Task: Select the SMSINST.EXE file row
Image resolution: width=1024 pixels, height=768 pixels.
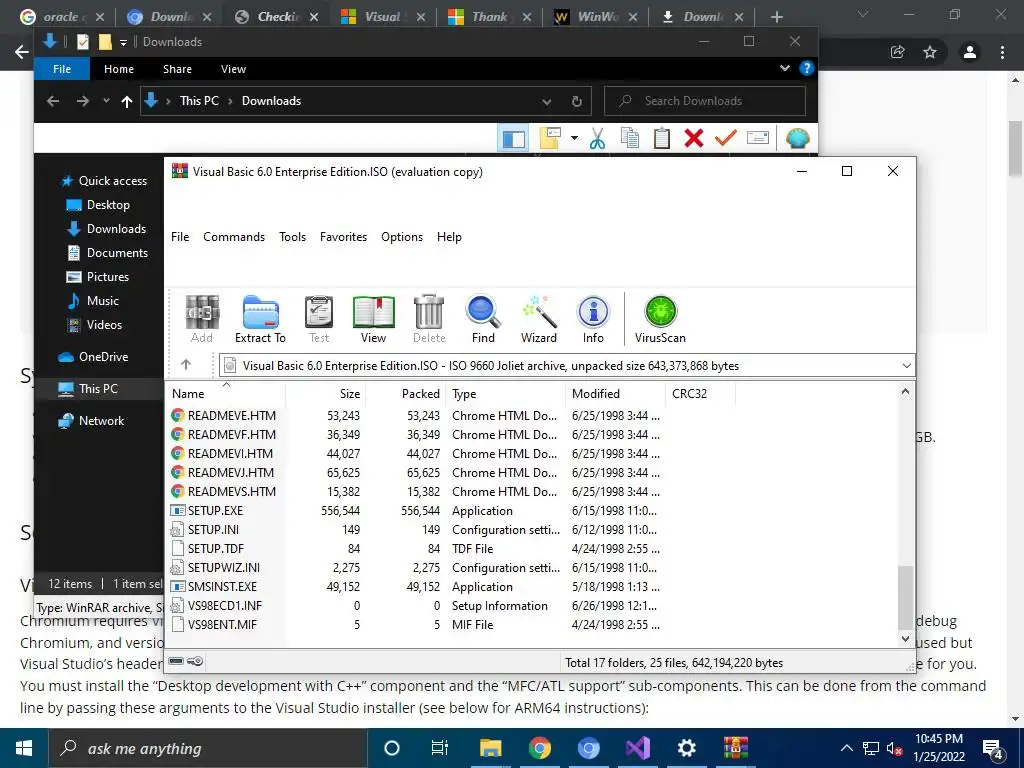Action: 416,586
